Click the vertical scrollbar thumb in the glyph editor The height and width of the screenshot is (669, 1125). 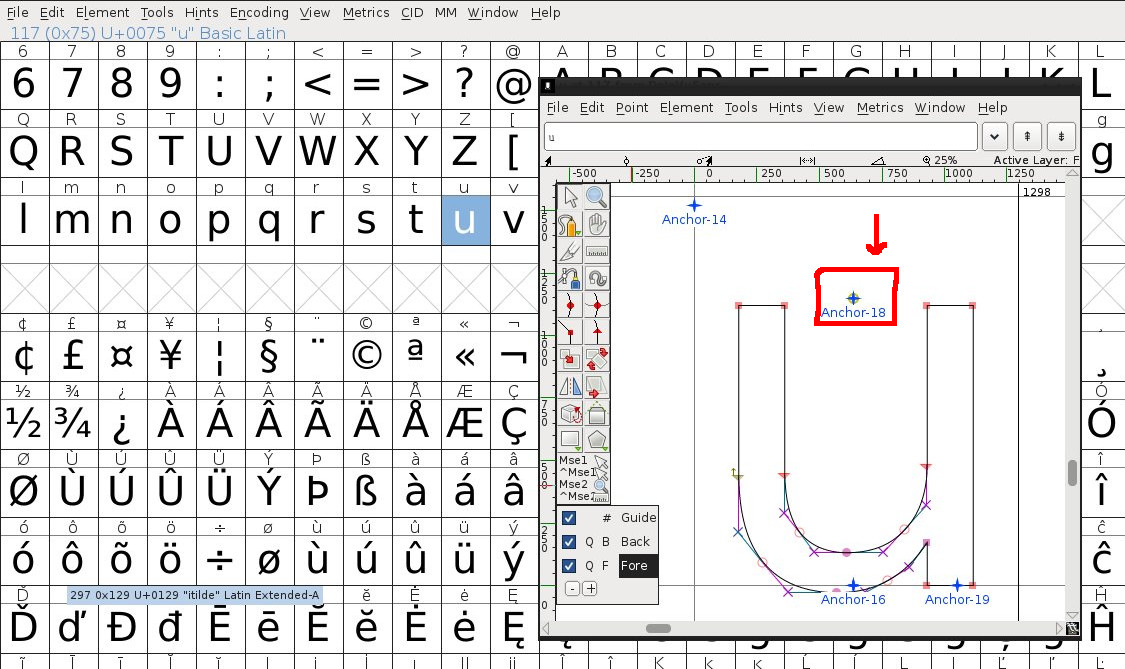click(1073, 472)
